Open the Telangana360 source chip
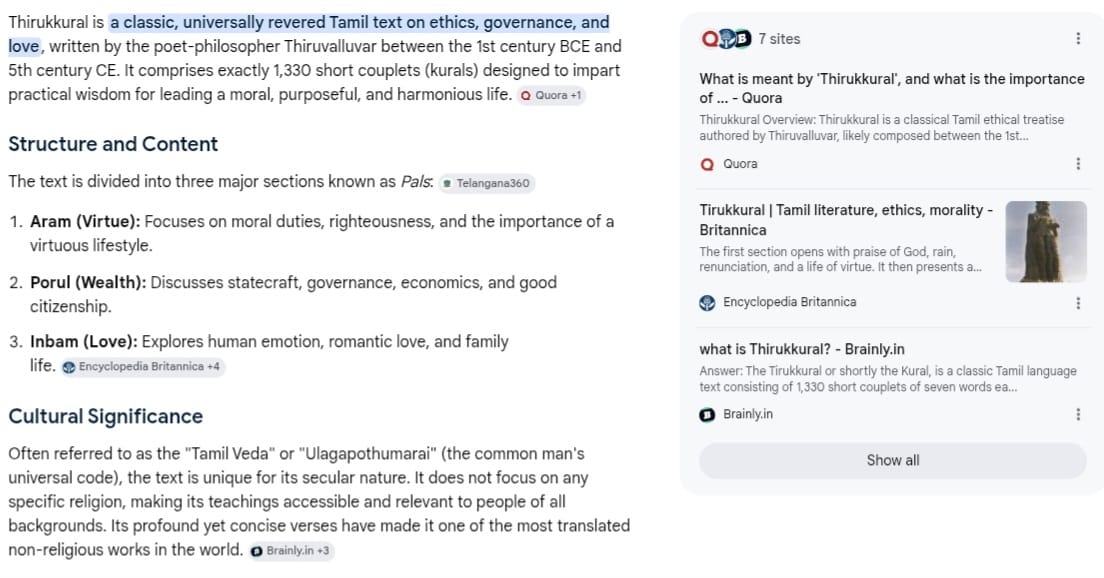This screenshot has width=1104, height=578. [486, 183]
